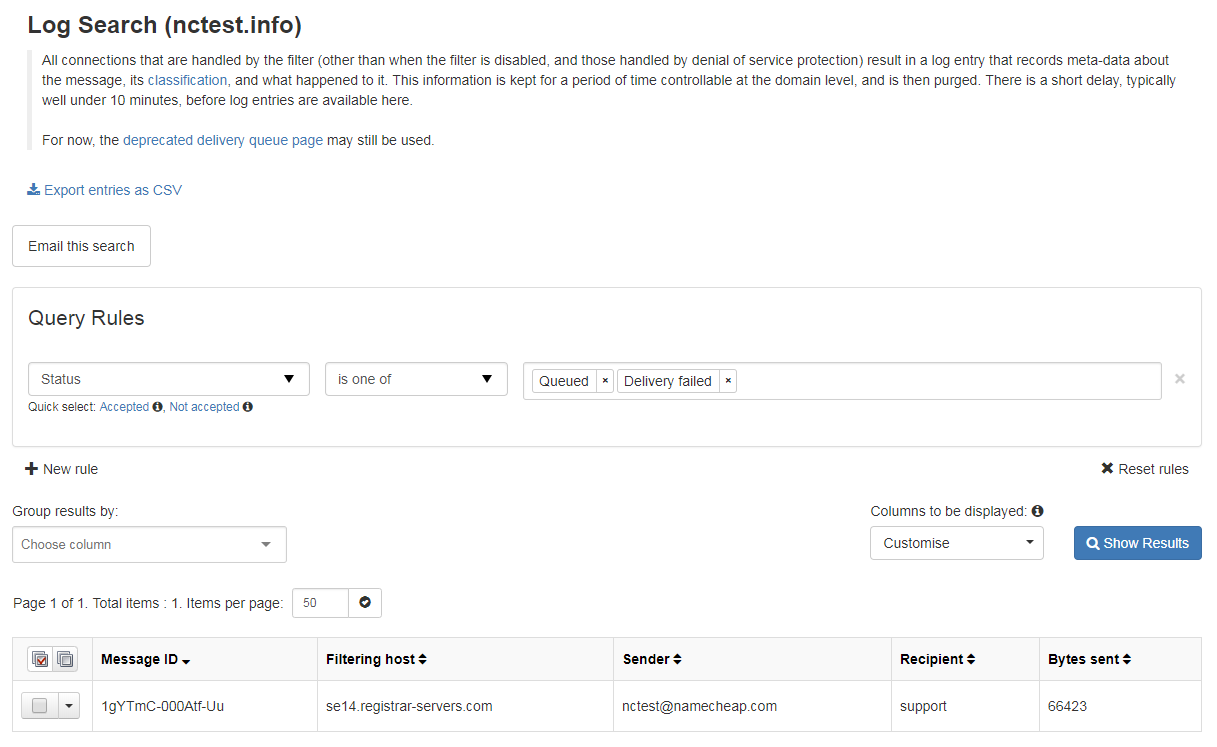
Task: Sort the Filtering host column
Action: pos(422,660)
